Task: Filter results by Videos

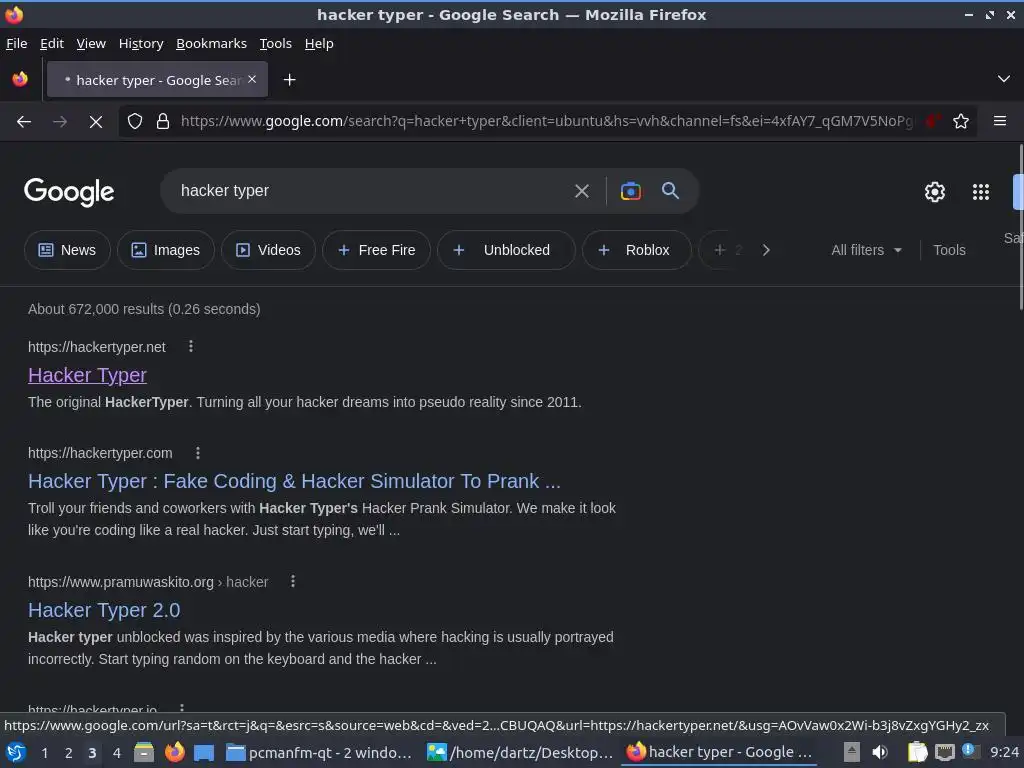Action: (x=268, y=250)
